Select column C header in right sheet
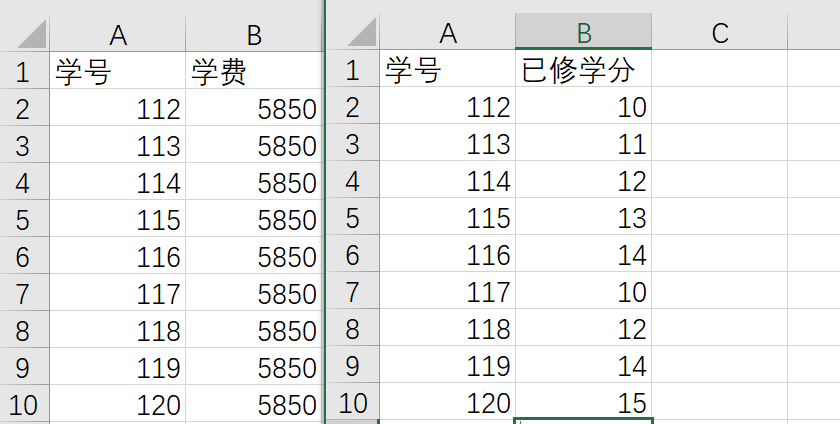The width and height of the screenshot is (840, 424). coord(720,33)
